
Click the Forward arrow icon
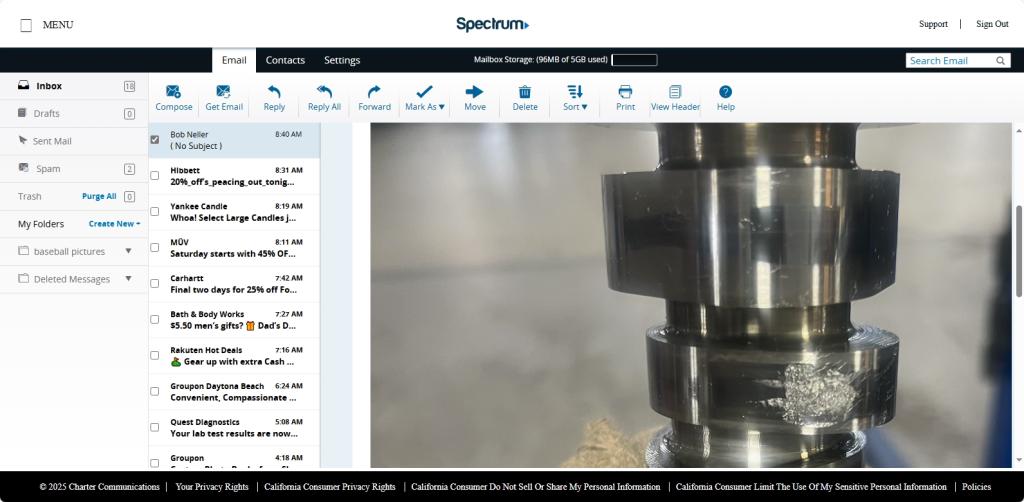(x=374, y=91)
